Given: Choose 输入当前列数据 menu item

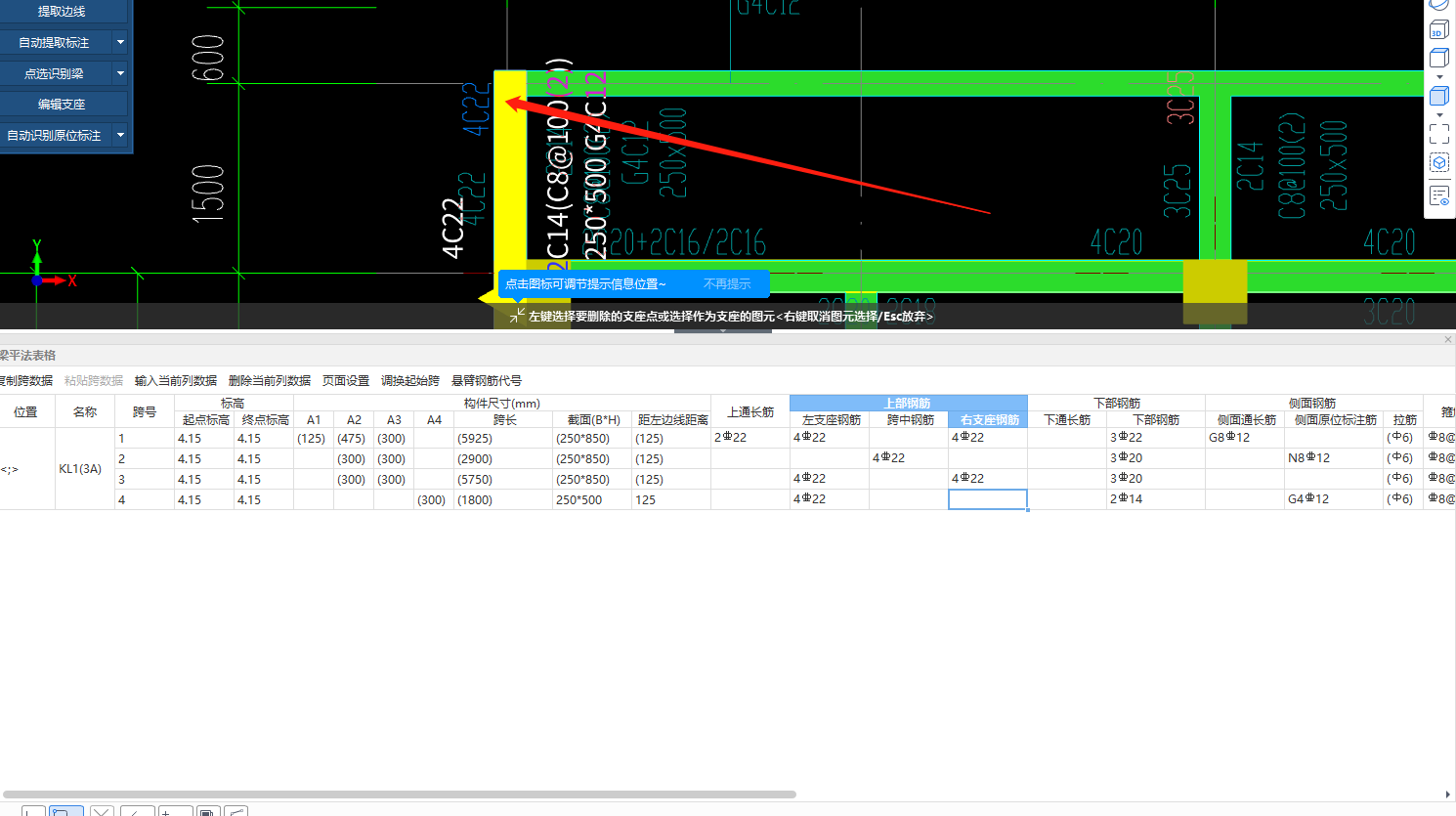Looking at the screenshot, I should [x=176, y=381].
